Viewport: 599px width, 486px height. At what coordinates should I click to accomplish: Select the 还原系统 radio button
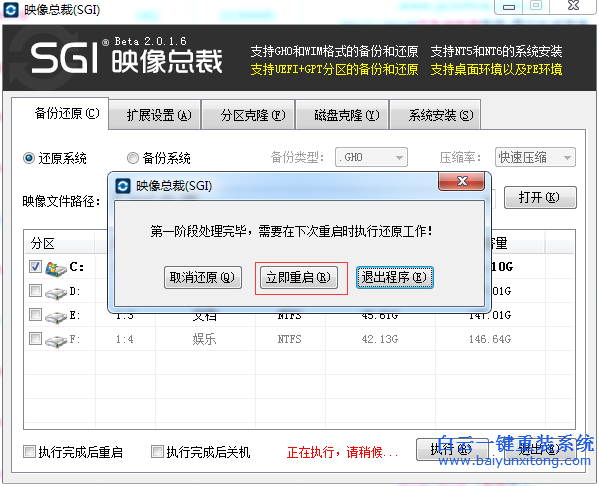[29, 158]
